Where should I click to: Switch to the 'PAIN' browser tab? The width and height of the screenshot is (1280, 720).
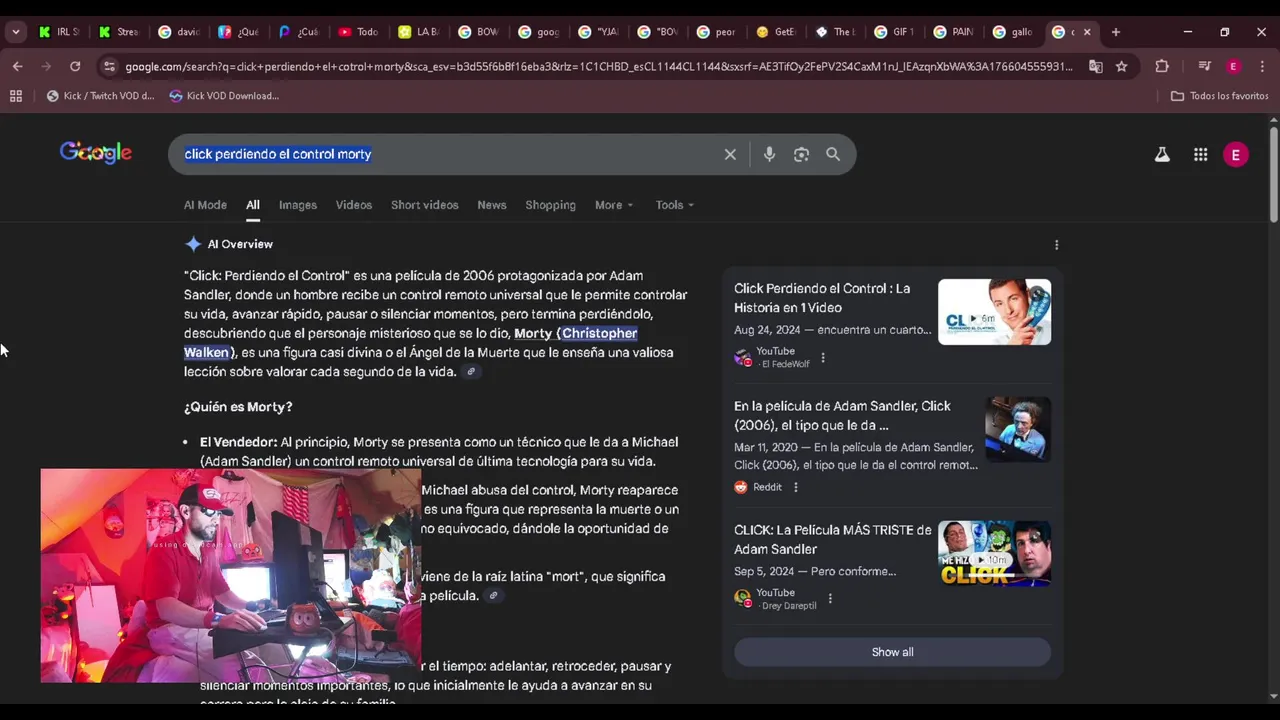(953, 32)
